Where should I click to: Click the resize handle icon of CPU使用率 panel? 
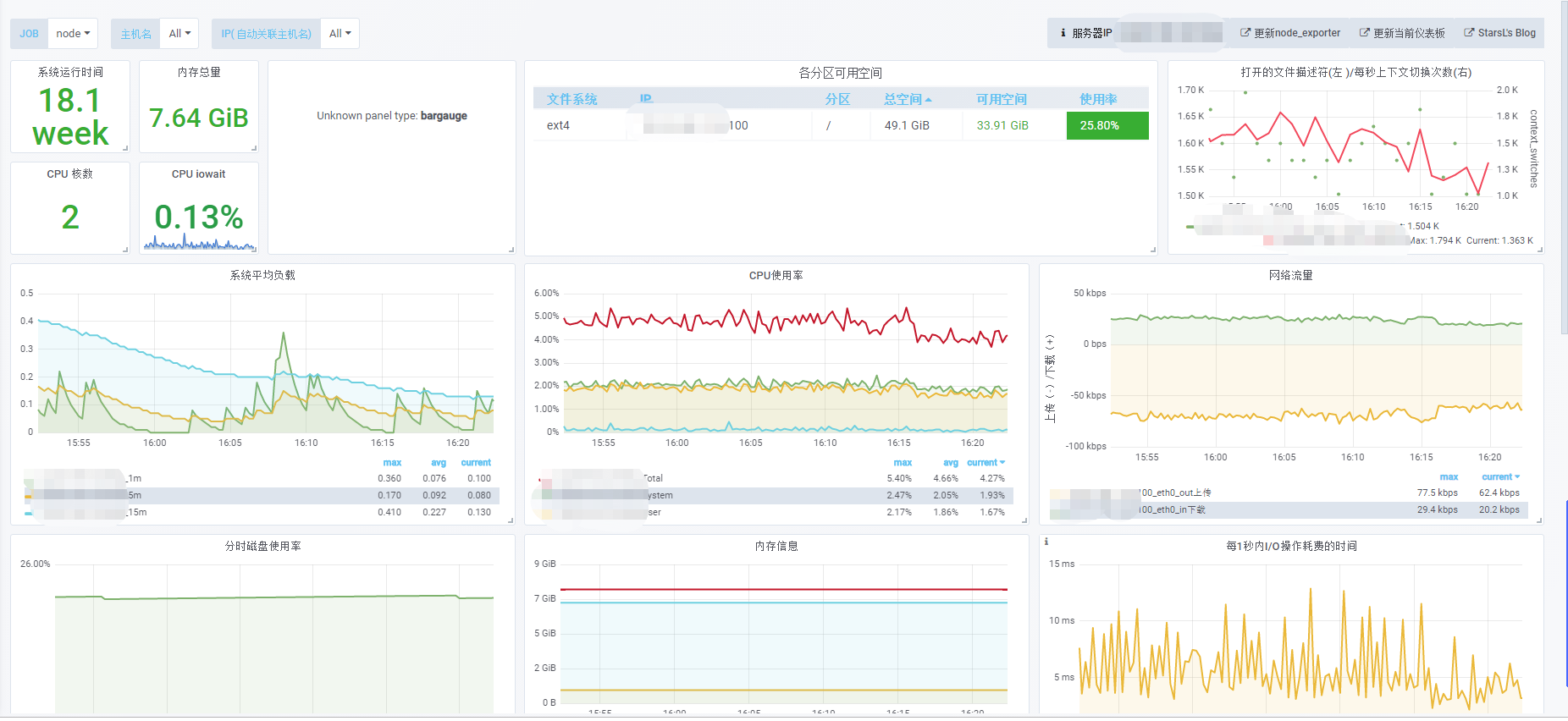click(1024, 520)
